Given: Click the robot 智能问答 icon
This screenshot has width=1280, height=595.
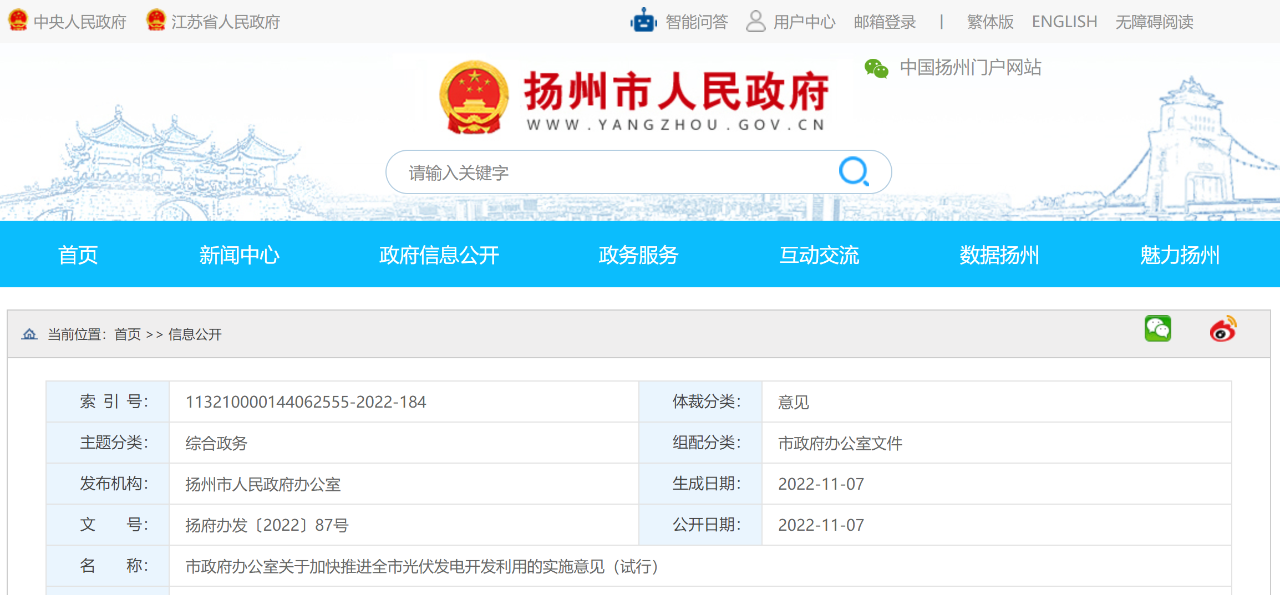Looking at the screenshot, I should pyautogui.click(x=643, y=21).
